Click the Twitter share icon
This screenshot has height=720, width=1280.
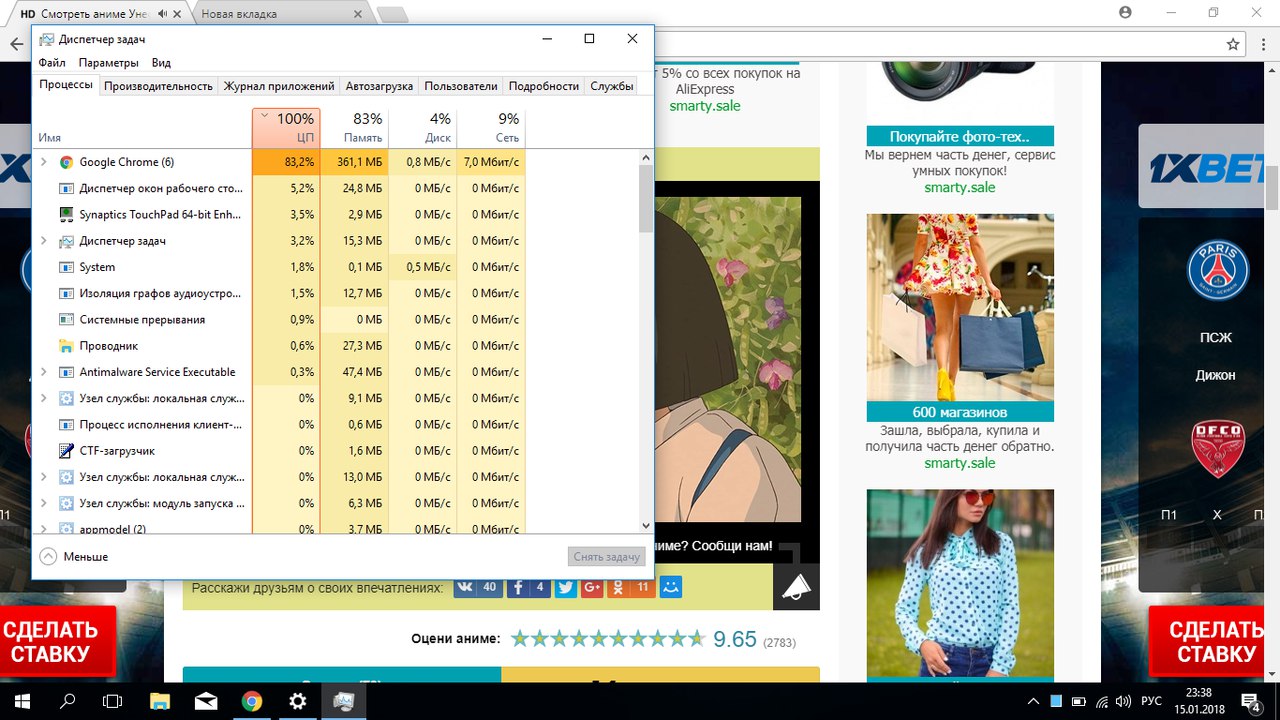tap(566, 587)
